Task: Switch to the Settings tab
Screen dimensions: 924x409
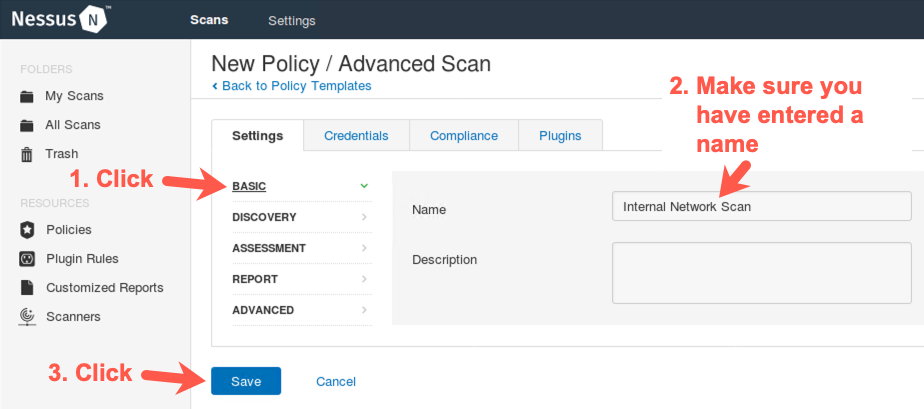Action: coord(258,136)
